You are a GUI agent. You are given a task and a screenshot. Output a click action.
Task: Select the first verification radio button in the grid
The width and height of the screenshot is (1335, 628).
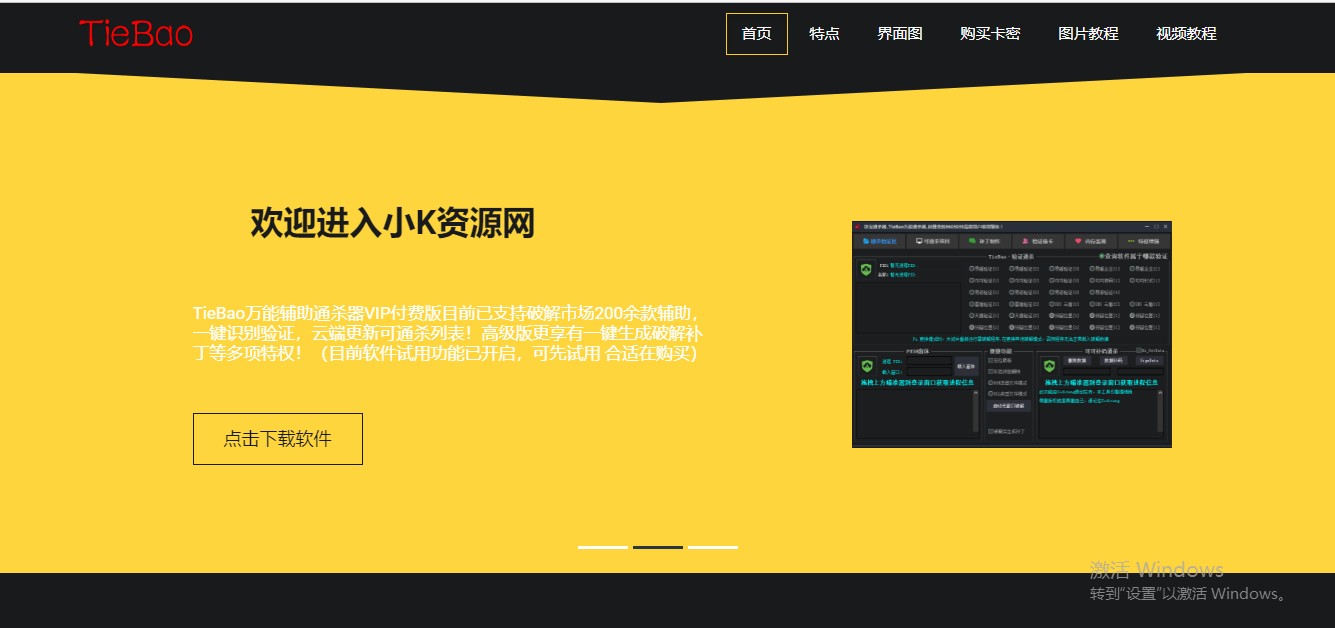969,268
